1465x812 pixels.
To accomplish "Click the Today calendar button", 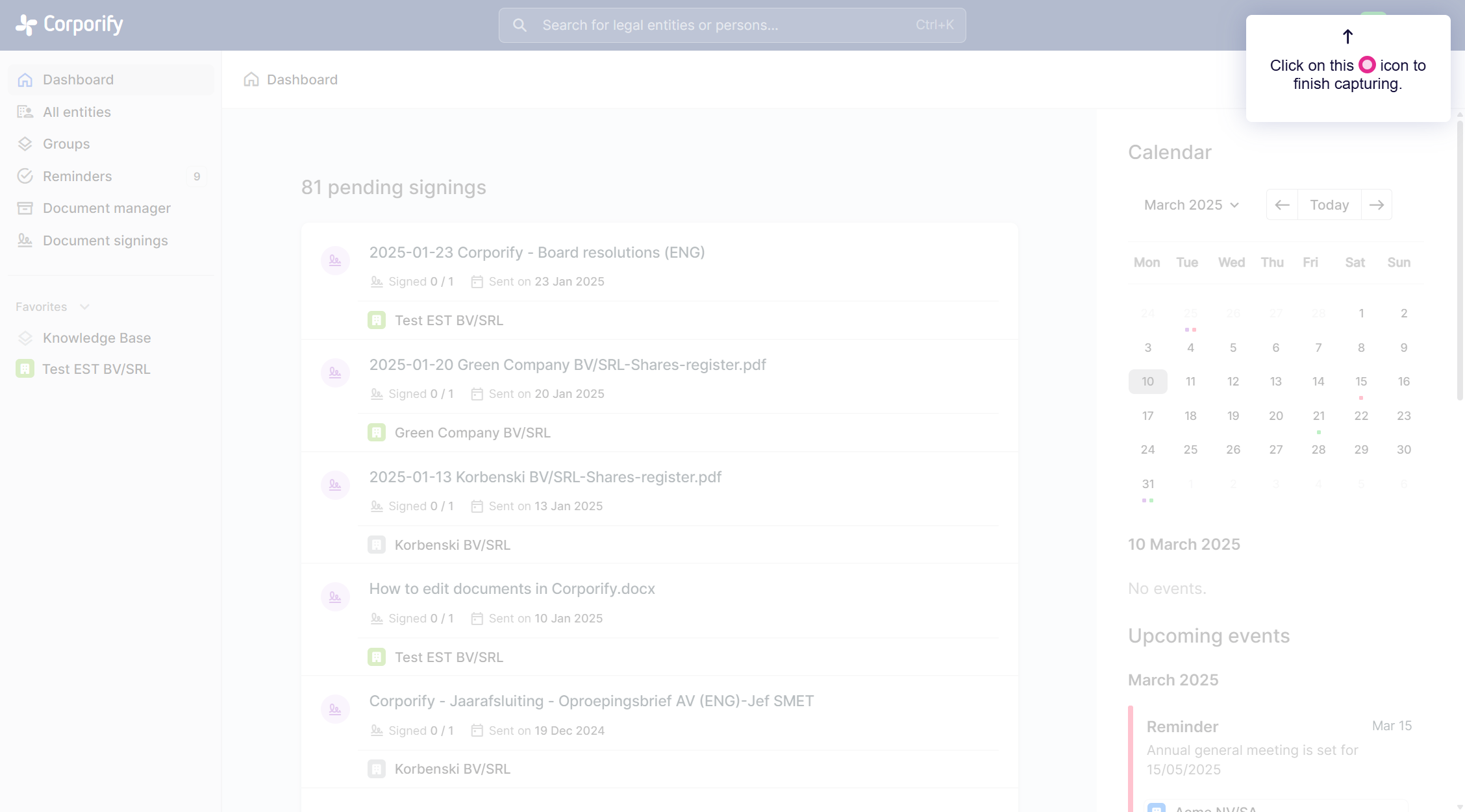I will click(1329, 205).
